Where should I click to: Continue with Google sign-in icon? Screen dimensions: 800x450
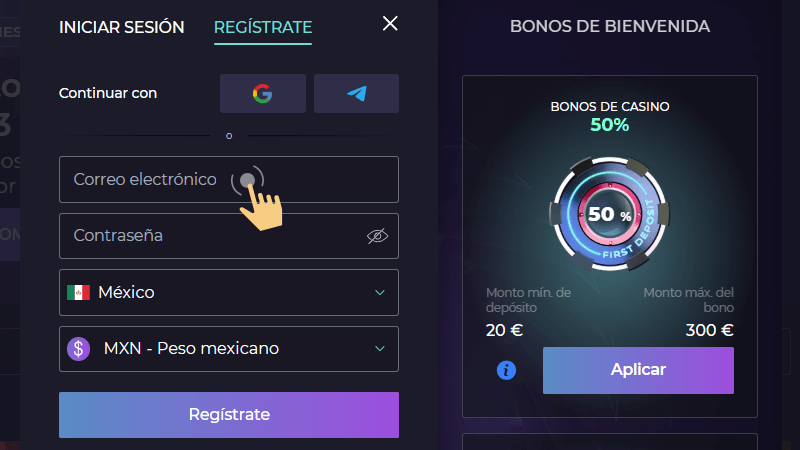[x=262, y=94]
